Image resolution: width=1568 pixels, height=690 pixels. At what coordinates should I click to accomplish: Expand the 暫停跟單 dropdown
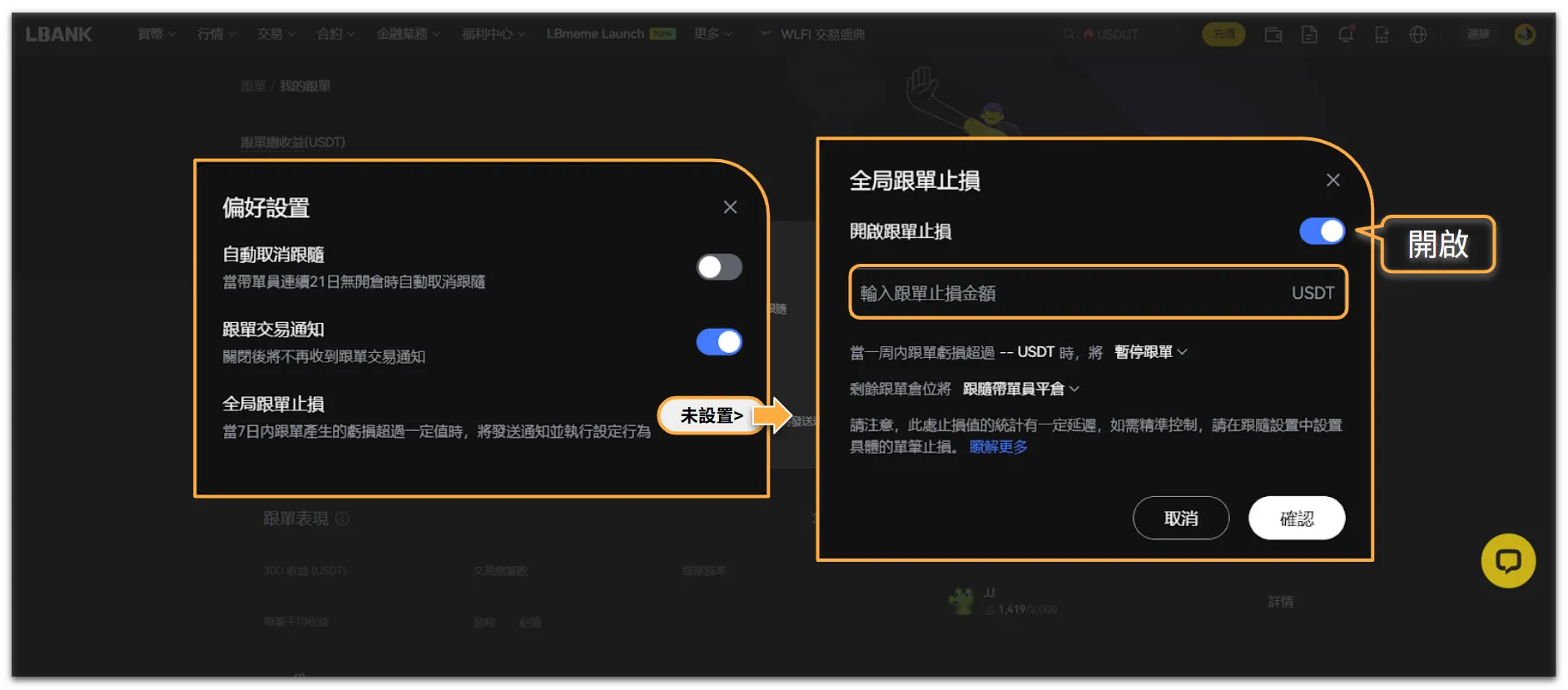(x=1150, y=352)
